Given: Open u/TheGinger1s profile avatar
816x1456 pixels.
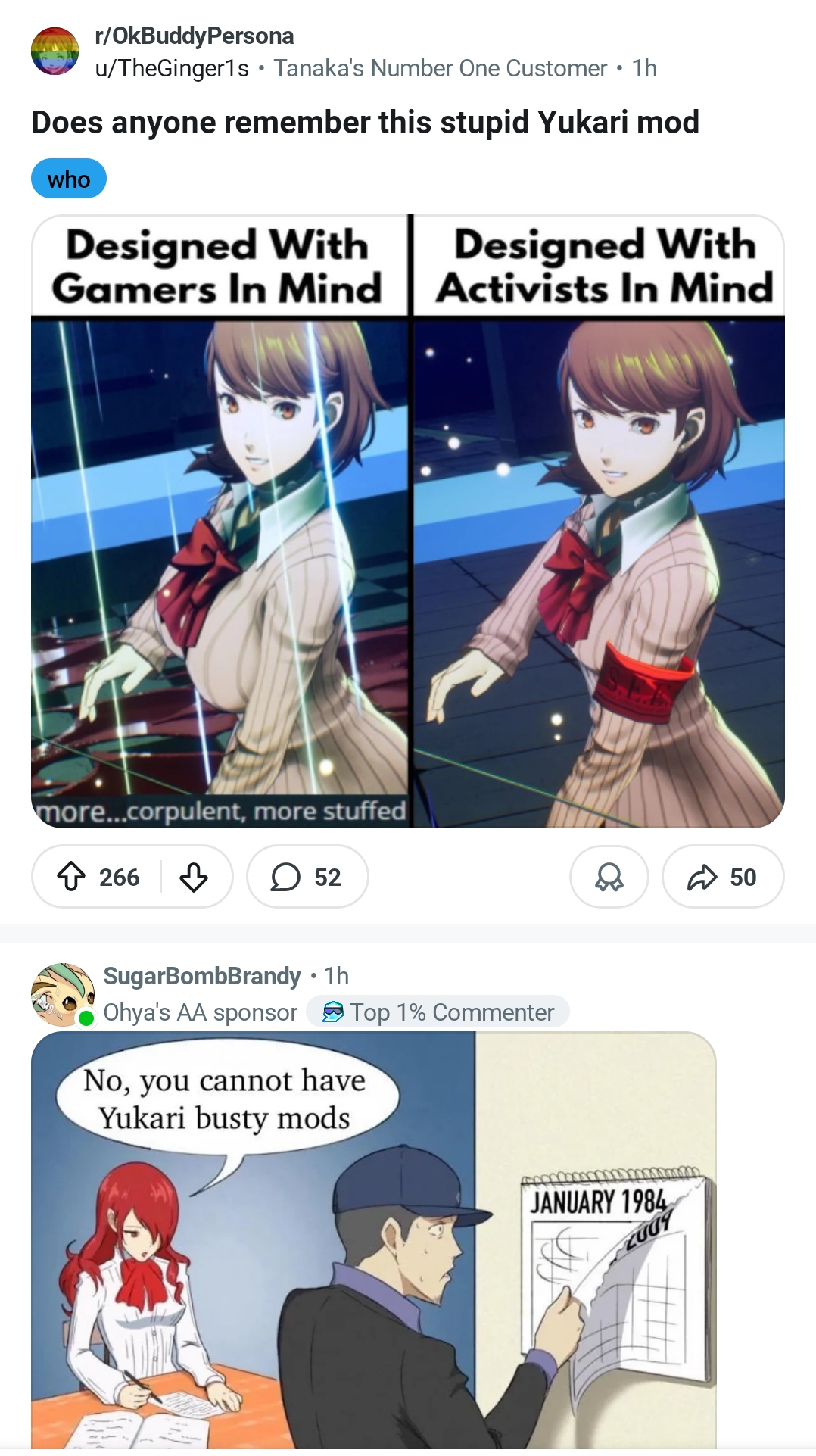Looking at the screenshot, I should [55, 51].
